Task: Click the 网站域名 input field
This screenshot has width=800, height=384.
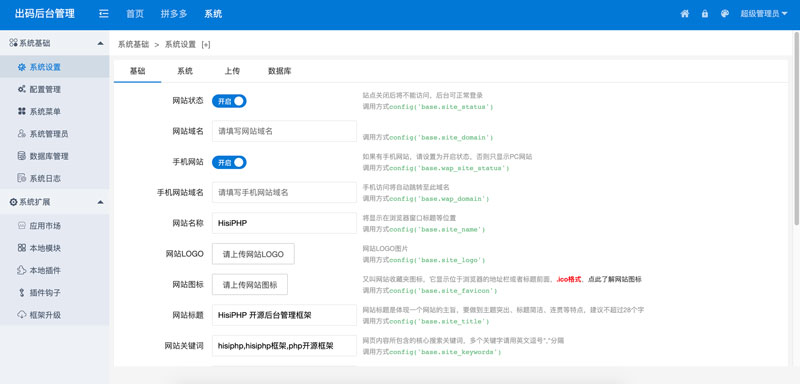Action: 284,131
